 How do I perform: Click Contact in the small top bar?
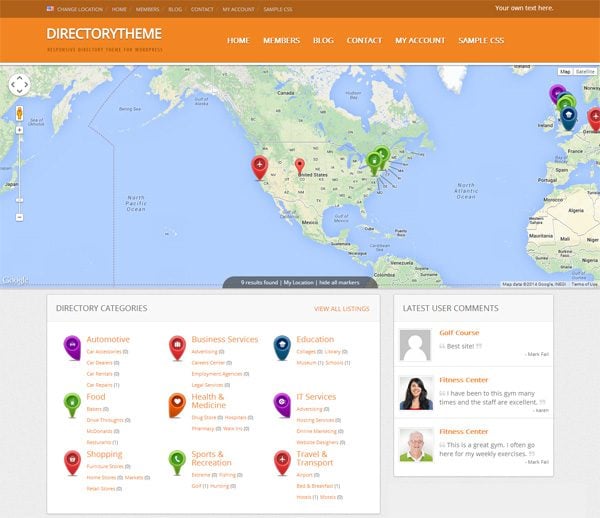[x=202, y=9]
